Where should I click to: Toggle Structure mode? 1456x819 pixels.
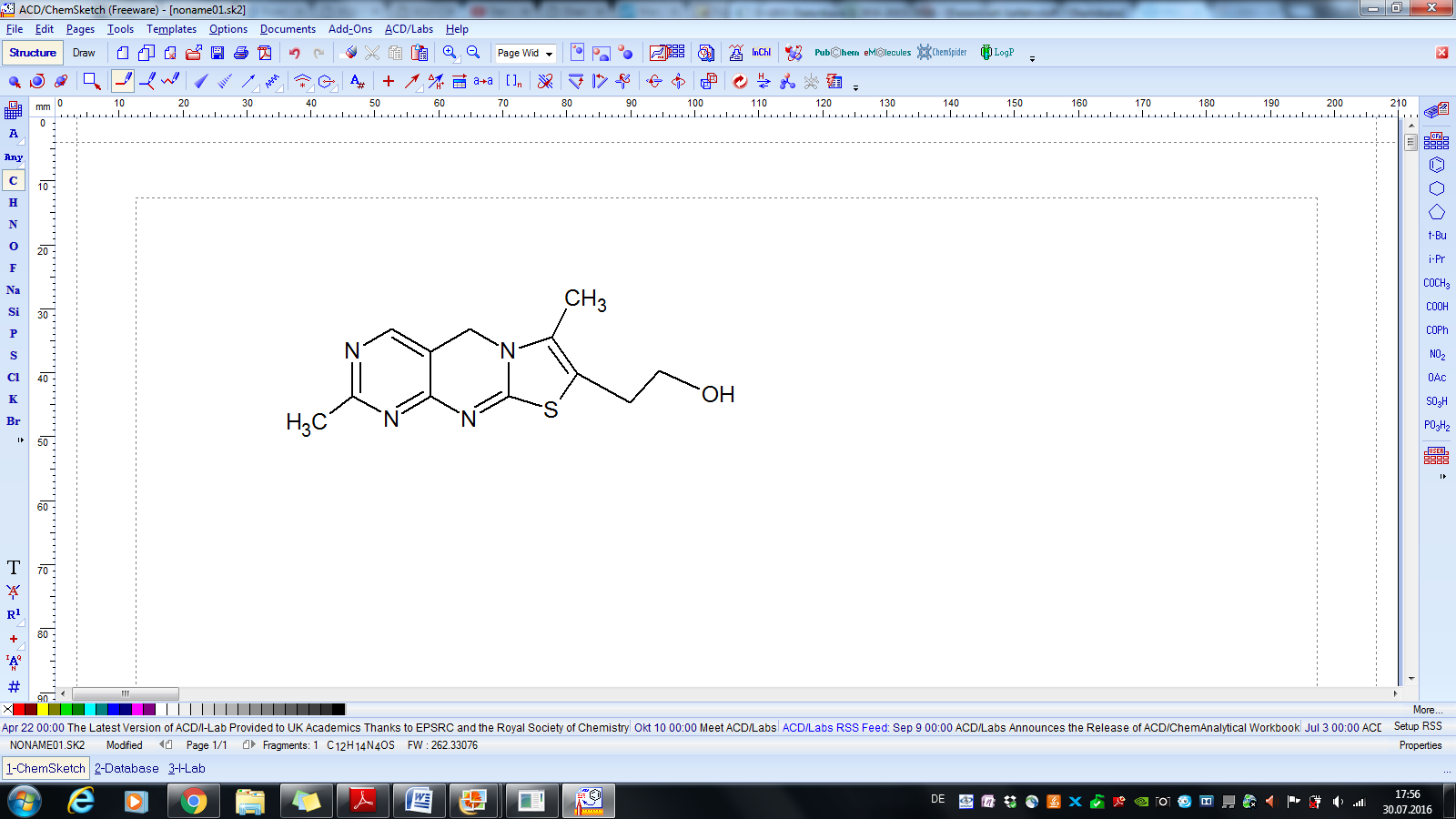pyautogui.click(x=33, y=53)
